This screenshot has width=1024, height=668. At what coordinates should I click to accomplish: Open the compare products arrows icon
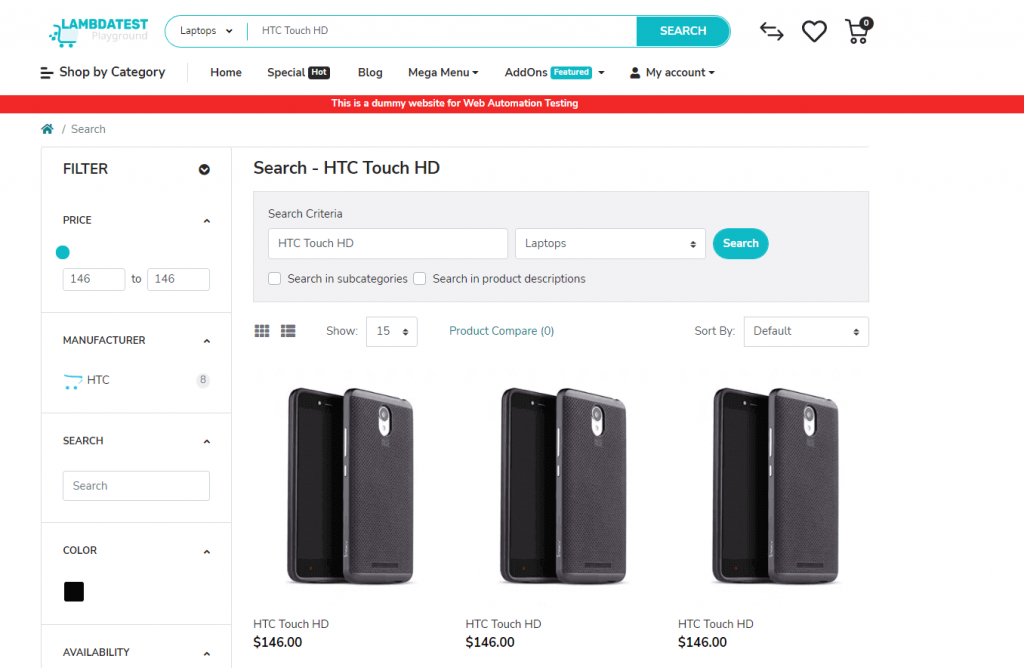pos(771,31)
